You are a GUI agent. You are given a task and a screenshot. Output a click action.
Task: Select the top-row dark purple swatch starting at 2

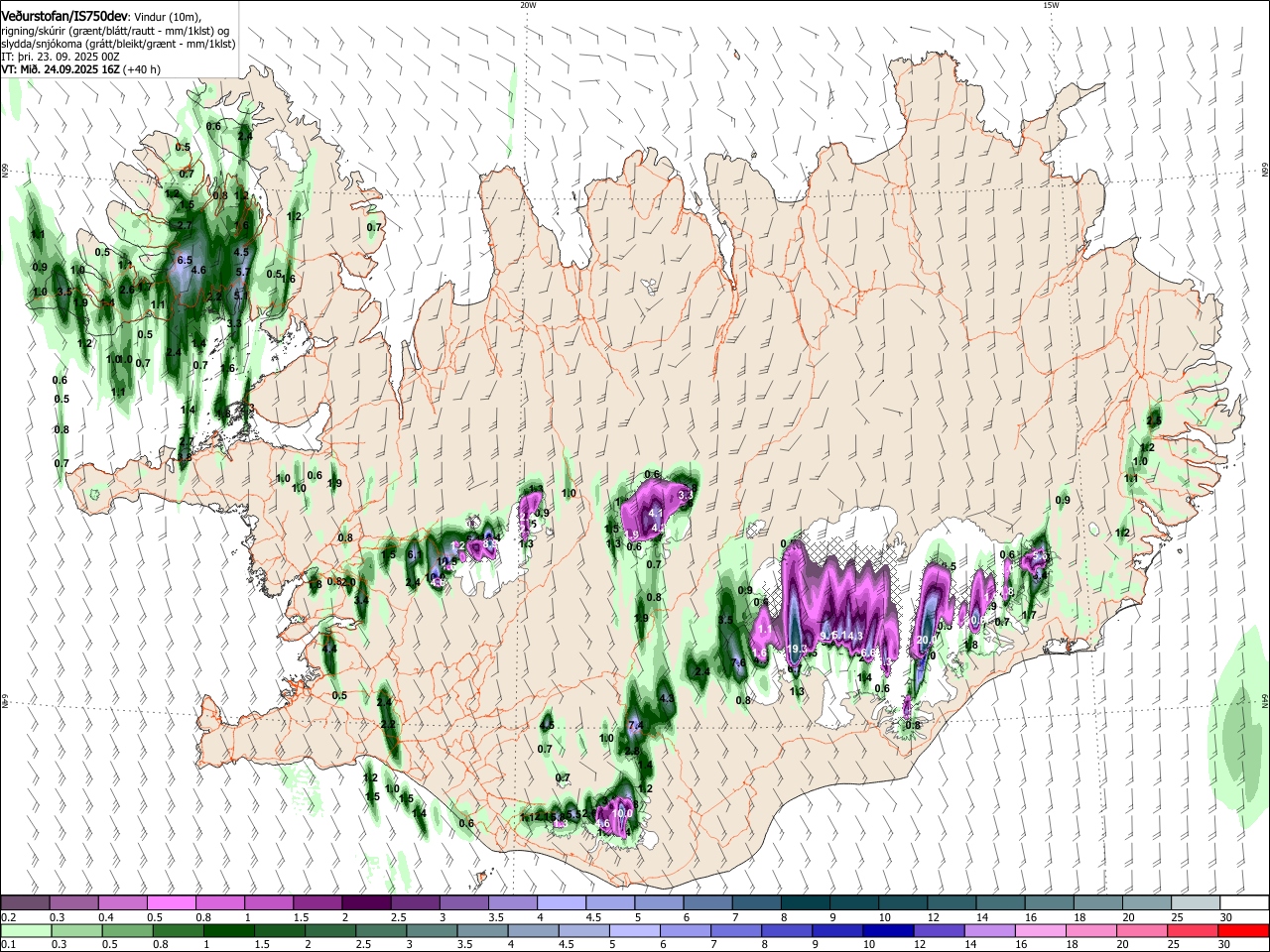pyautogui.click(x=366, y=902)
